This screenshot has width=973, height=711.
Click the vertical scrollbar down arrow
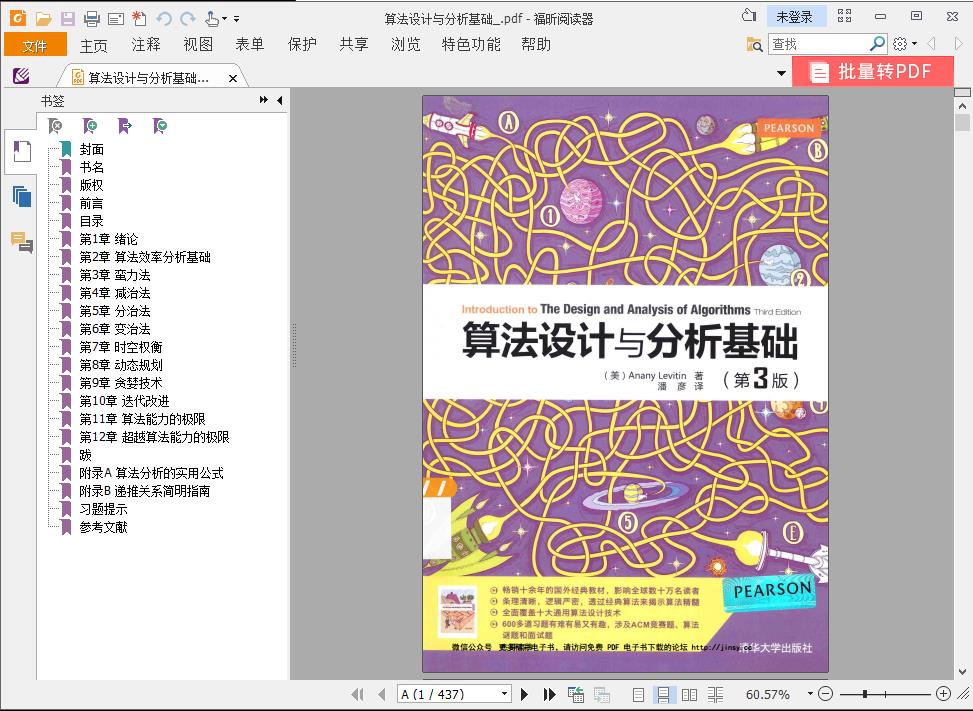pyautogui.click(x=962, y=671)
